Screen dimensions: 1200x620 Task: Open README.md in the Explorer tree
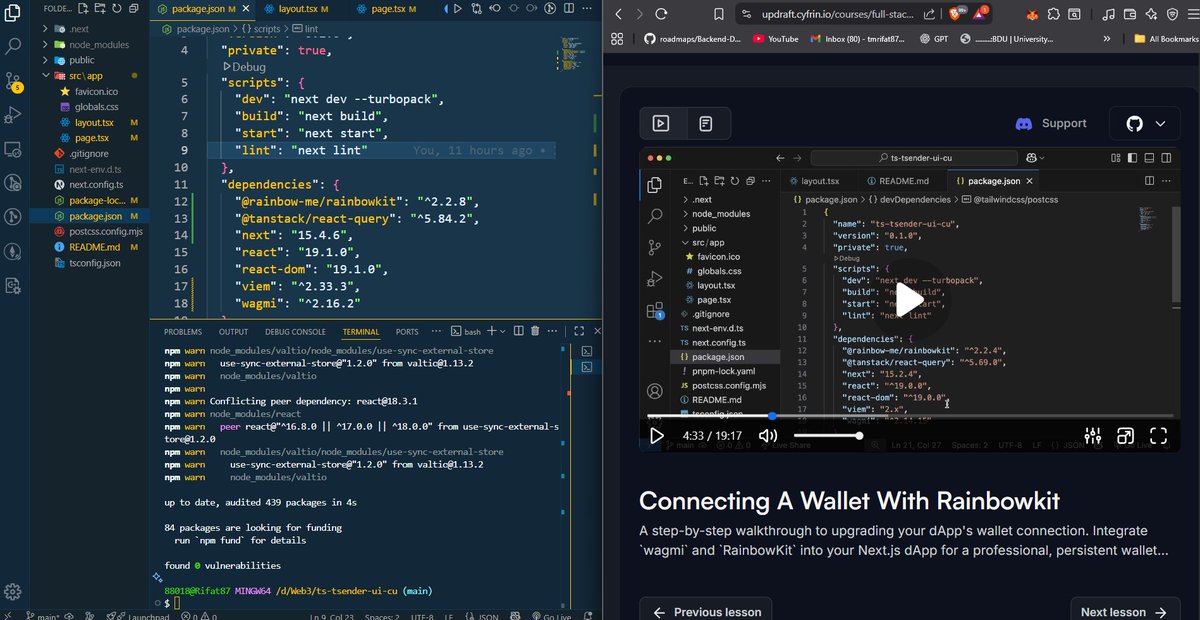[x=95, y=247]
